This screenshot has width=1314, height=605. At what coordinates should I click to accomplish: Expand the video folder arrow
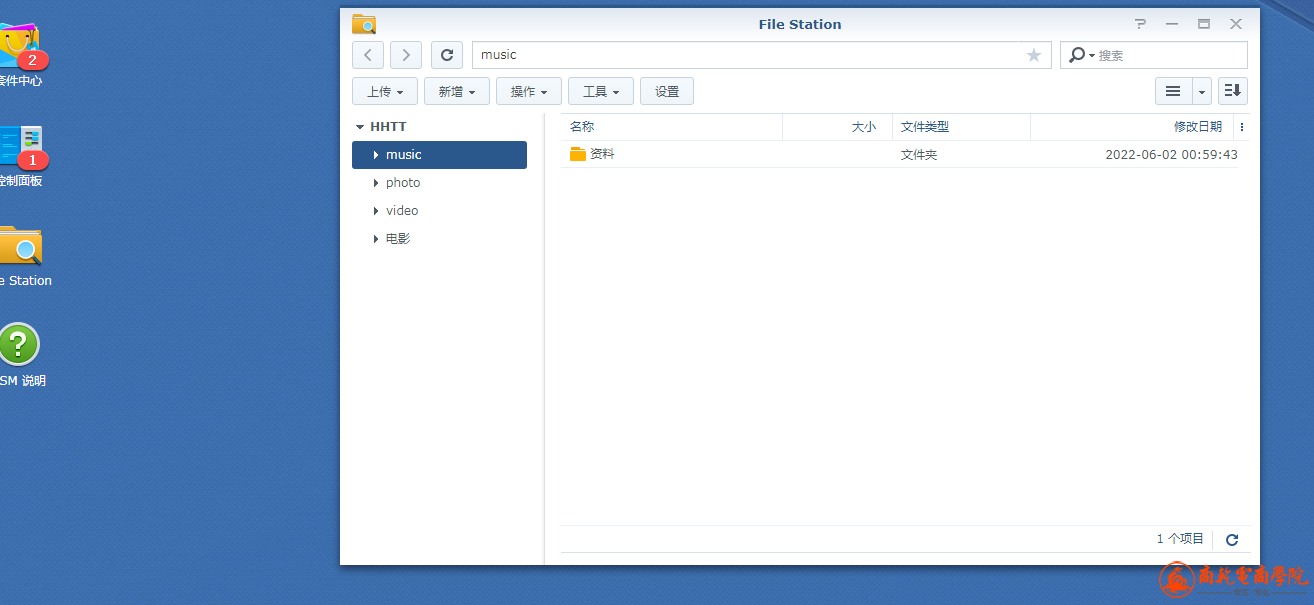376,211
